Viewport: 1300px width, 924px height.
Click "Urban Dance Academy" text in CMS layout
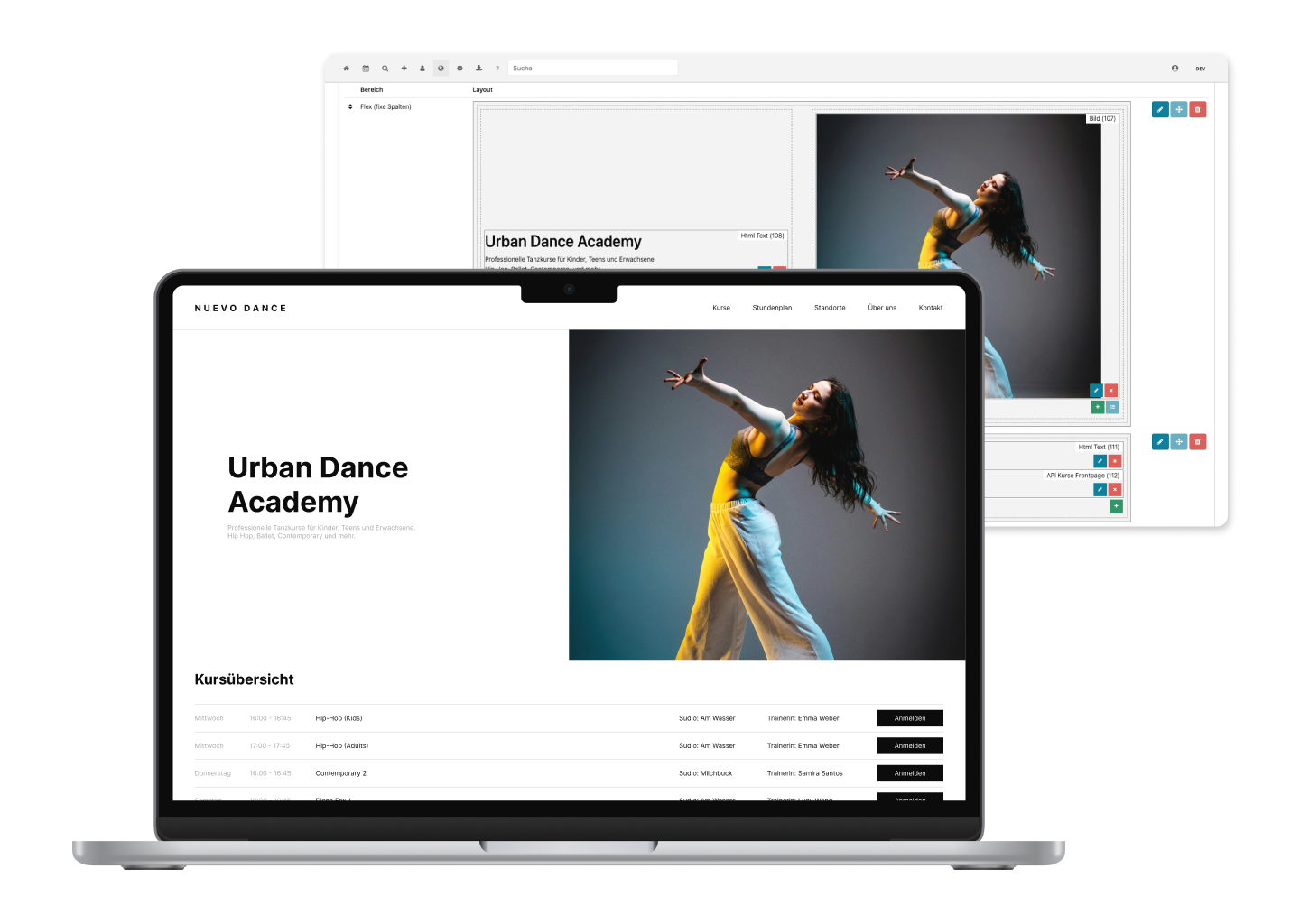(x=563, y=242)
